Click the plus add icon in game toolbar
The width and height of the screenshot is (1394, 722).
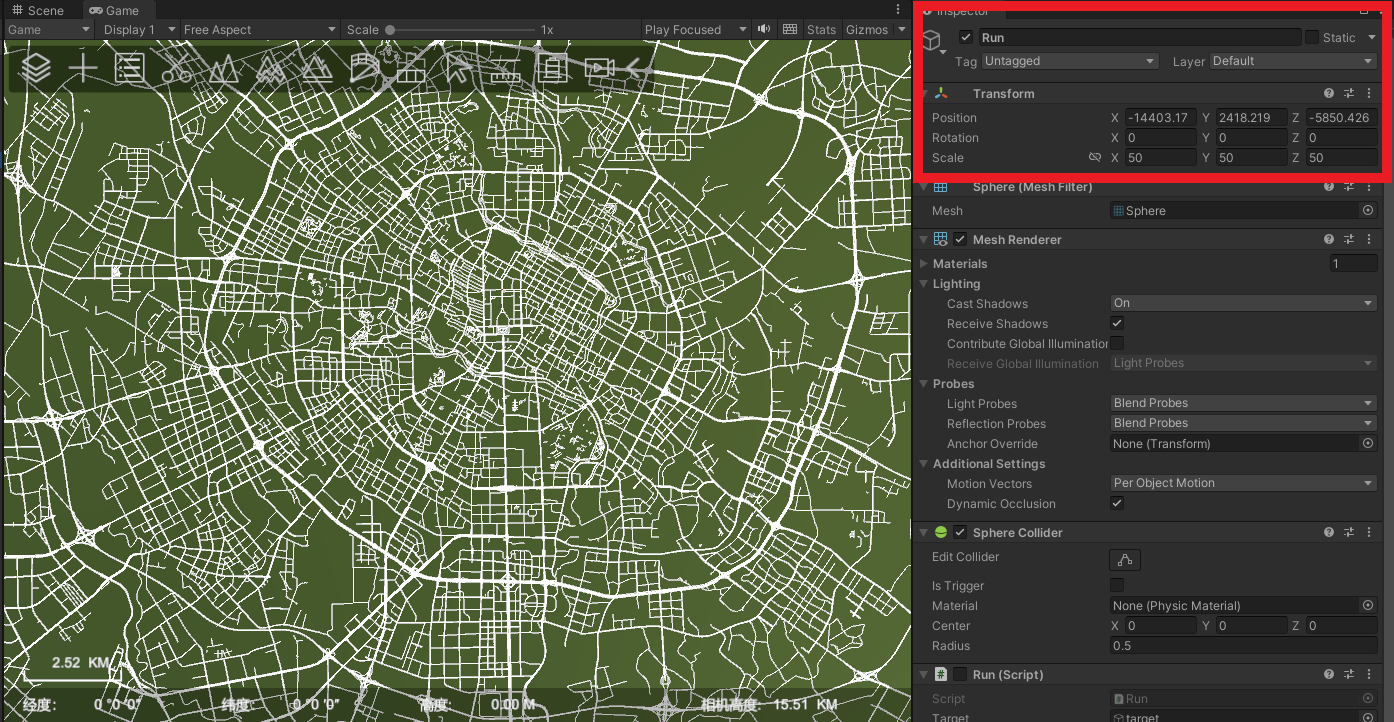(x=82, y=68)
